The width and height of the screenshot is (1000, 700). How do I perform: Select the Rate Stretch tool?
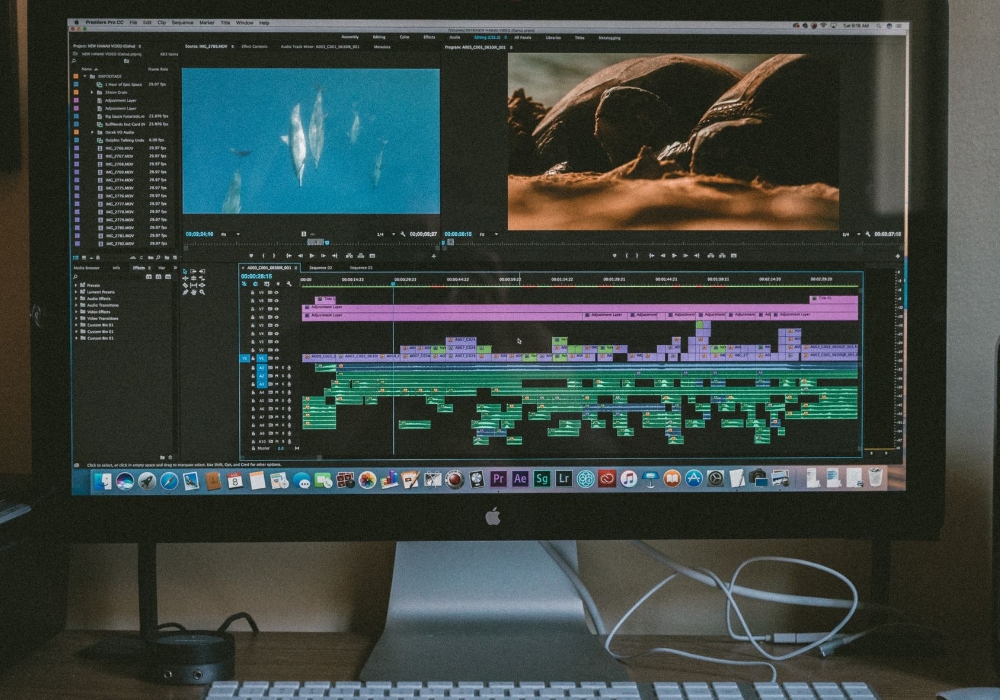[202, 279]
